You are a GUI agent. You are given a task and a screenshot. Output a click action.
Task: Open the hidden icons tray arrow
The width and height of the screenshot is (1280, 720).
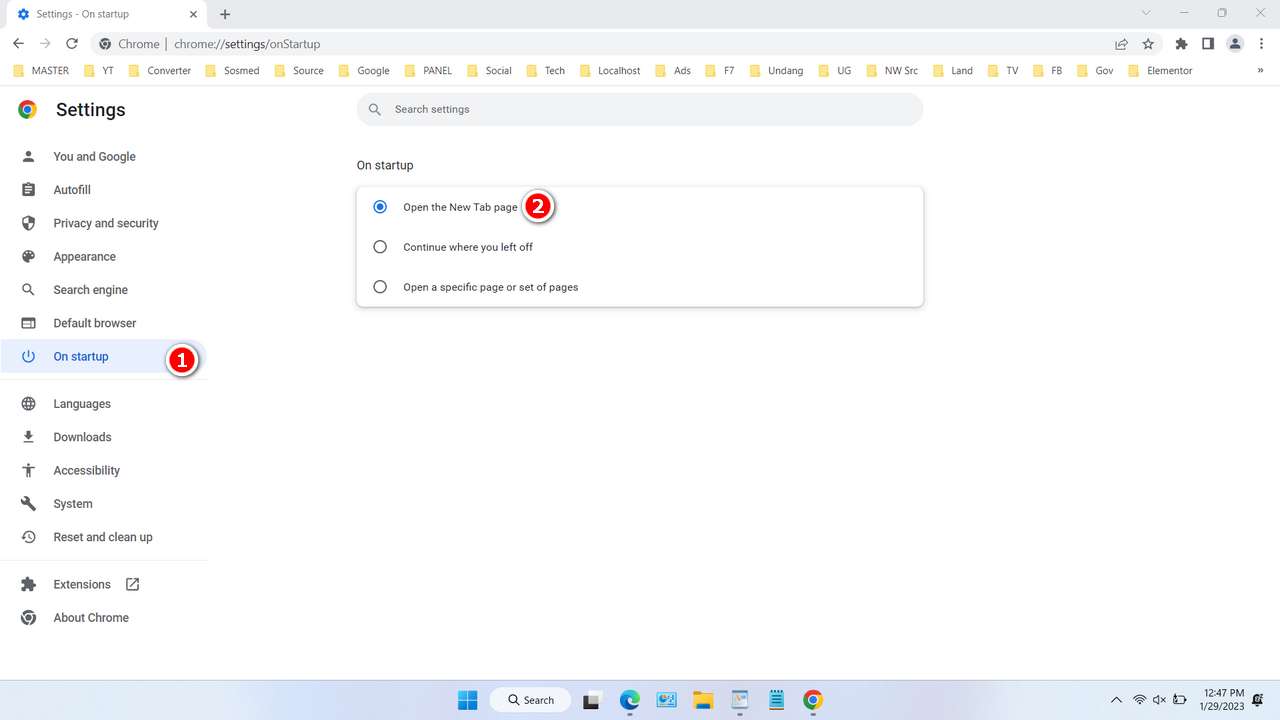(x=1116, y=700)
